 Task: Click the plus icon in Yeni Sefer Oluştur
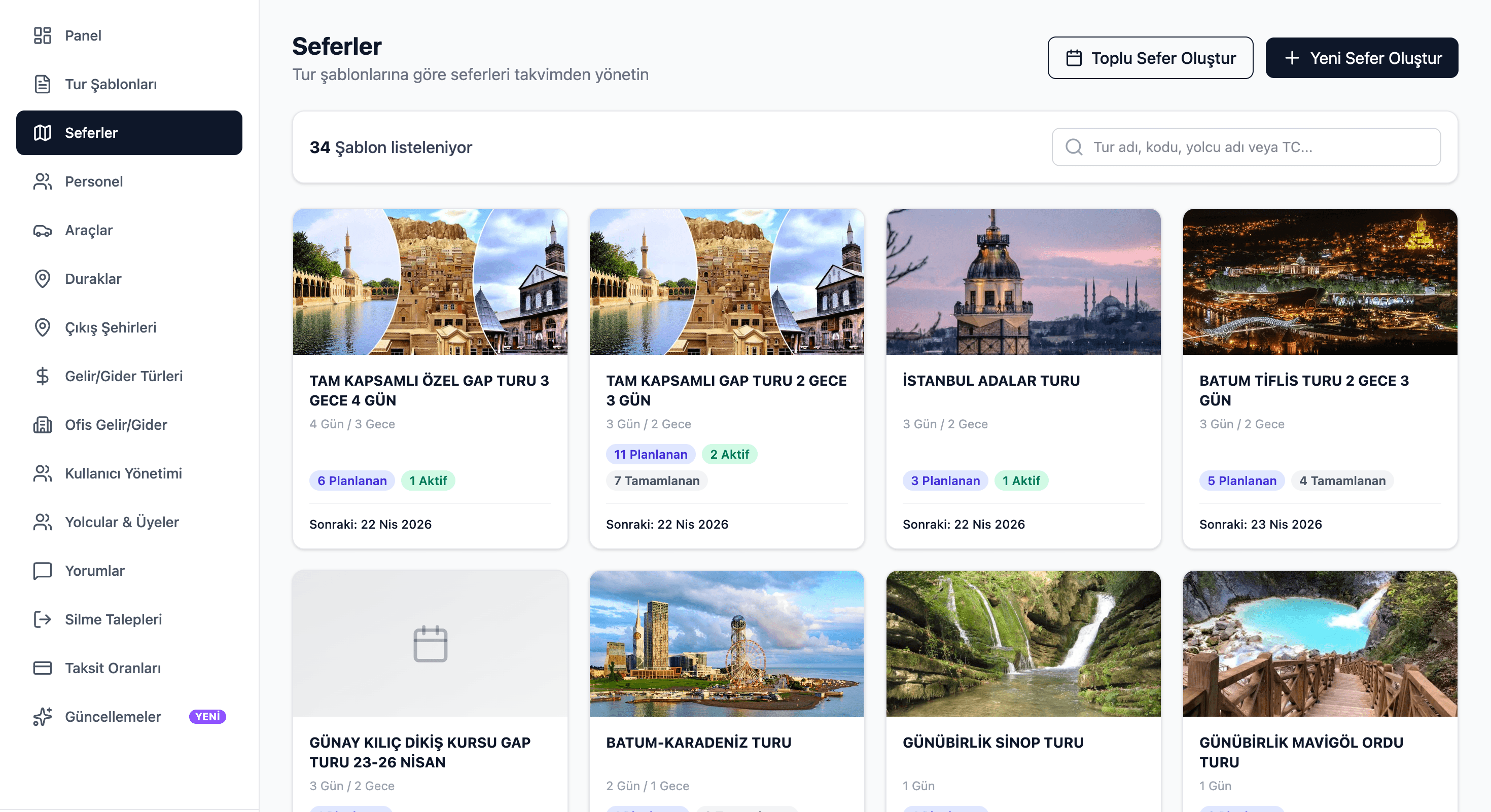pyautogui.click(x=1292, y=58)
